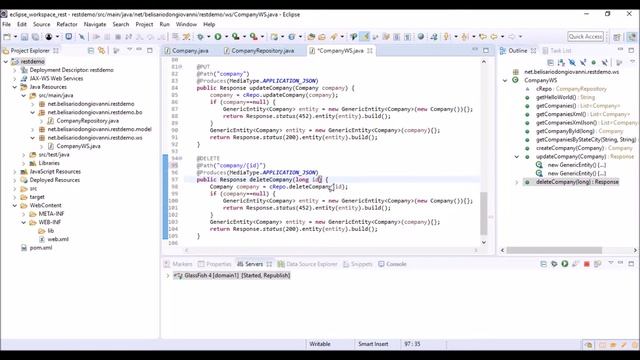Viewport: 640px width, 360px height.
Task: Click the Outline horizontal scrollbar thumb
Action: (x=554, y=250)
